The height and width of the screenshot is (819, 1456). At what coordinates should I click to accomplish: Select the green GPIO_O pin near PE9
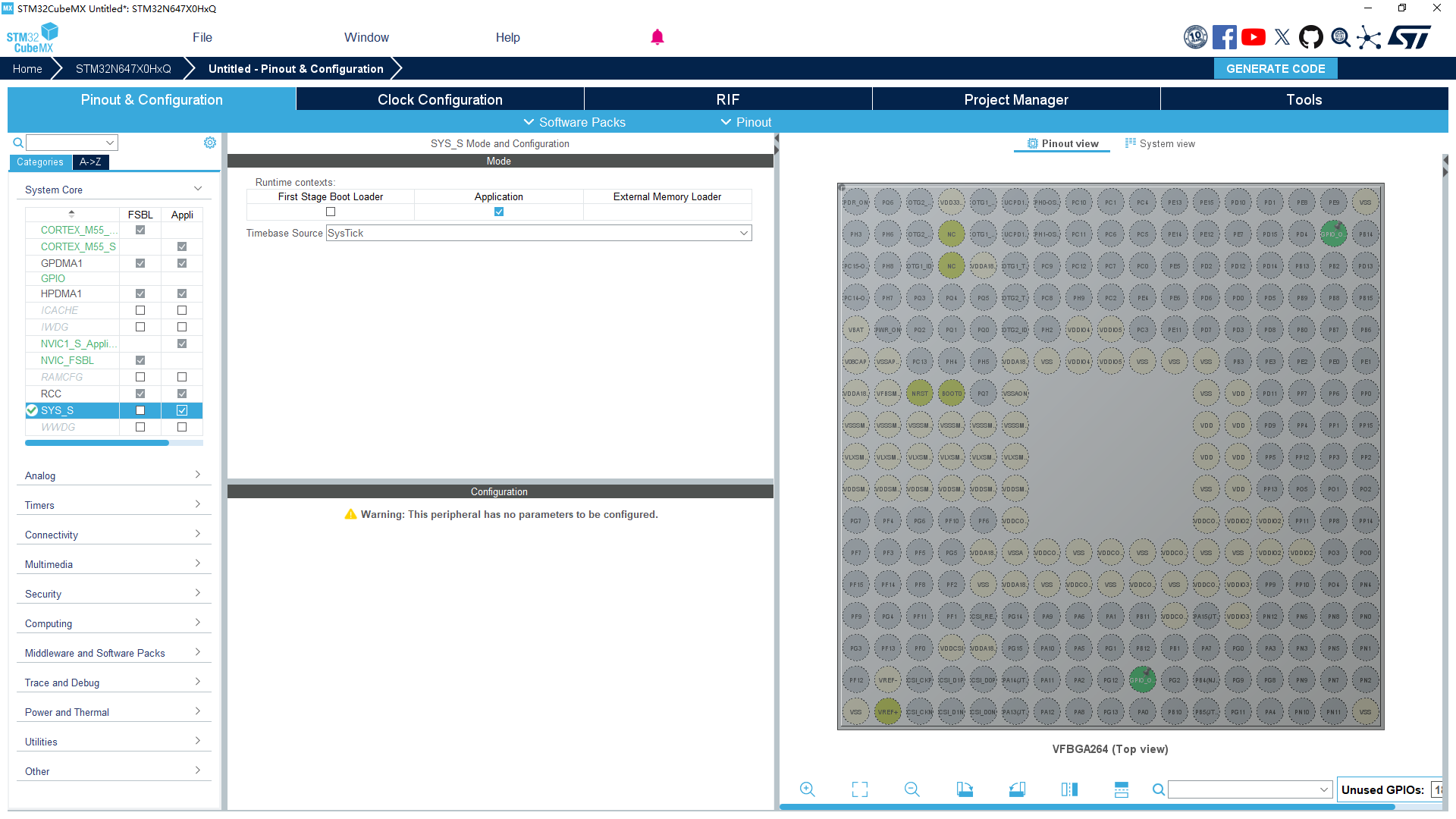click(1333, 234)
